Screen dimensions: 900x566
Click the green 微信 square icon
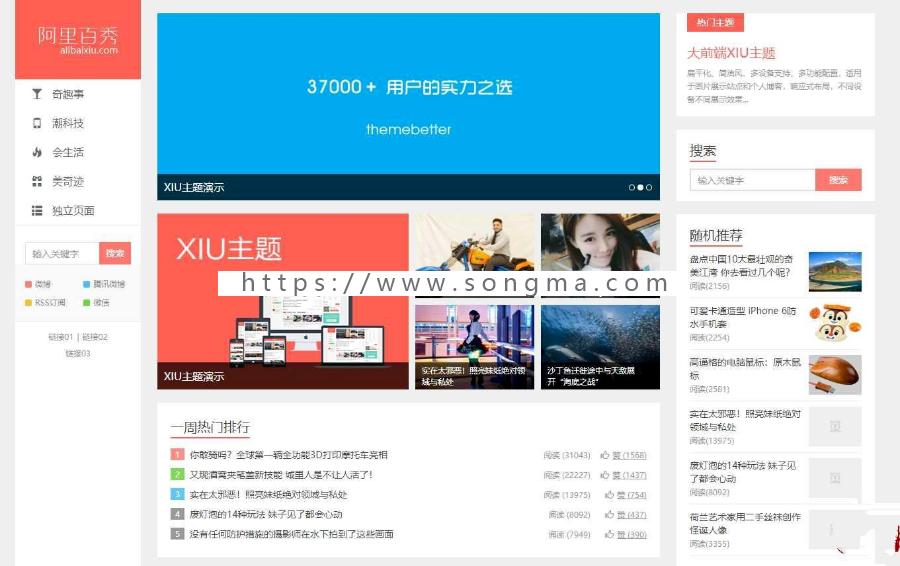[86, 303]
